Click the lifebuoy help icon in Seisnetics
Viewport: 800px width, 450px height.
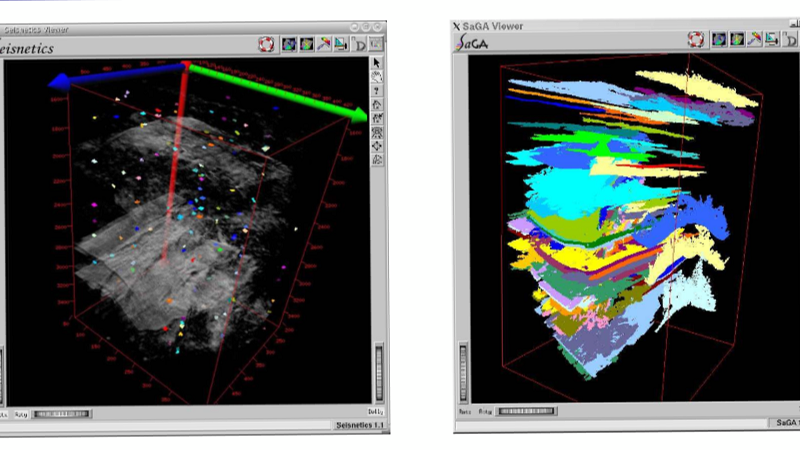(266, 44)
